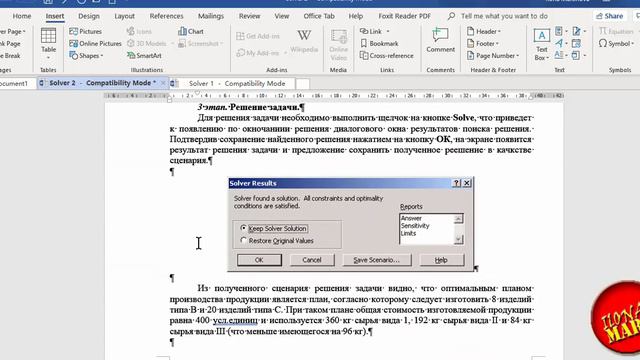640x360 pixels.
Task: Open the Home ribbon tab
Action: coord(22,16)
